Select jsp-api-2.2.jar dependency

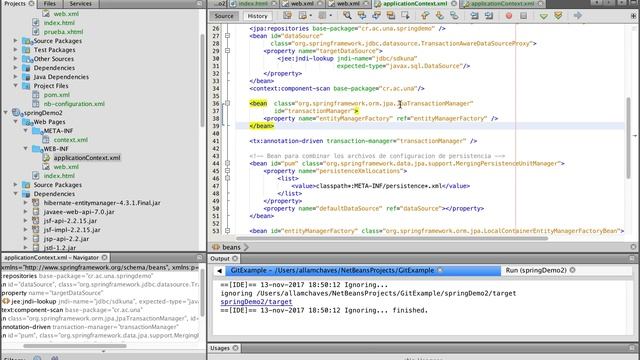(66, 239)
